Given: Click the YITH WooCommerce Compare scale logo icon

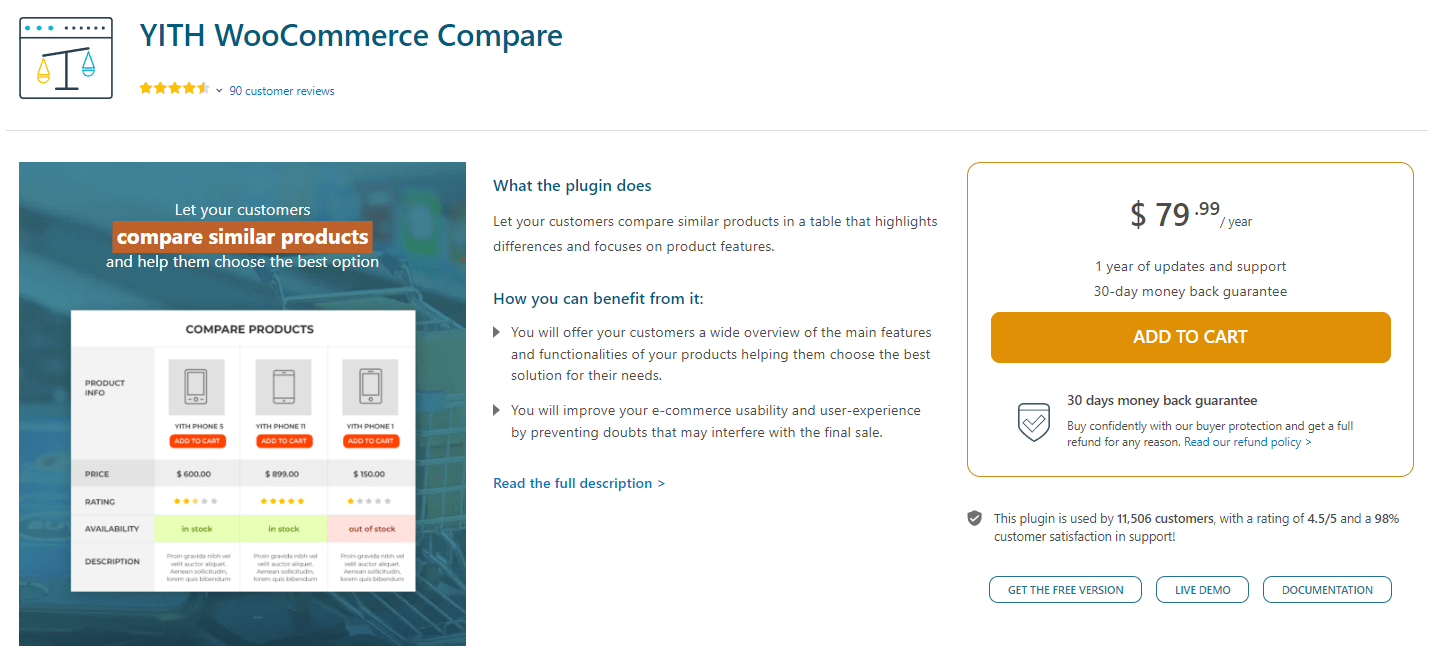Looking at the screenshot, I should point(65,57).
